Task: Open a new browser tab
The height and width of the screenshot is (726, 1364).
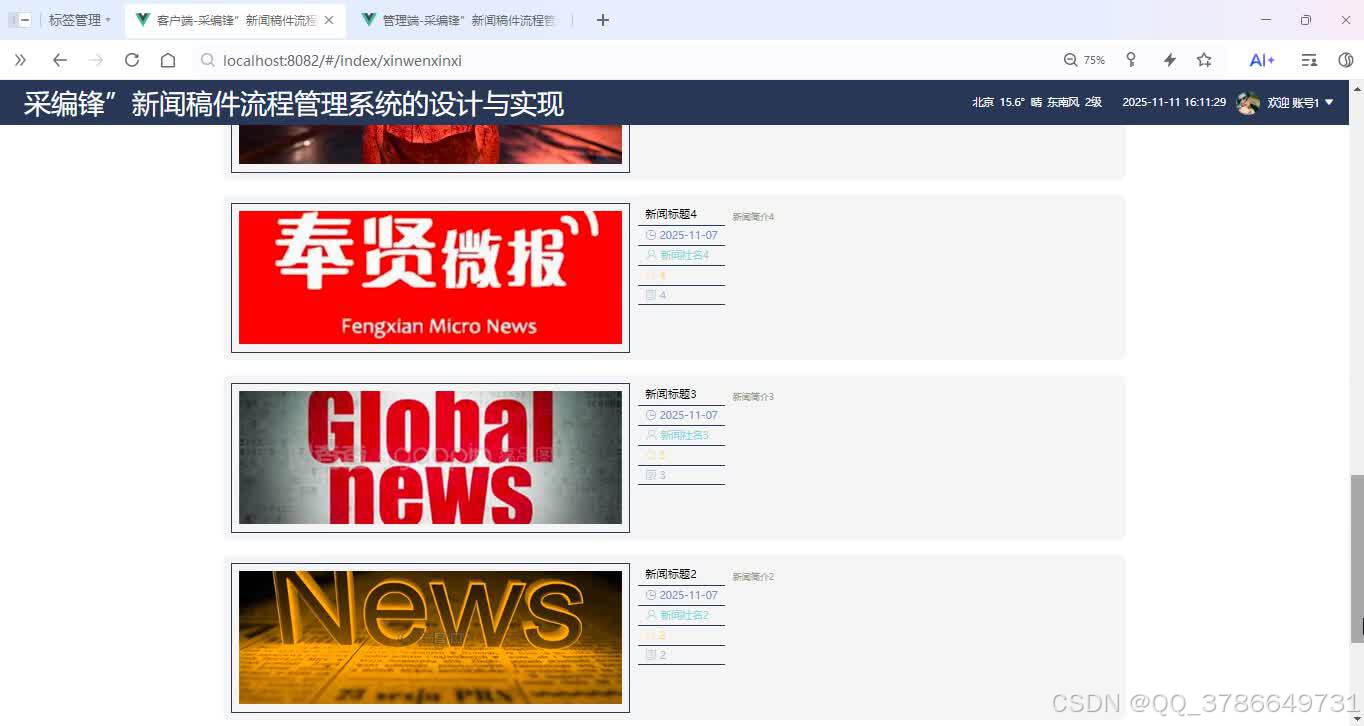Action: (x=602, y=20)
